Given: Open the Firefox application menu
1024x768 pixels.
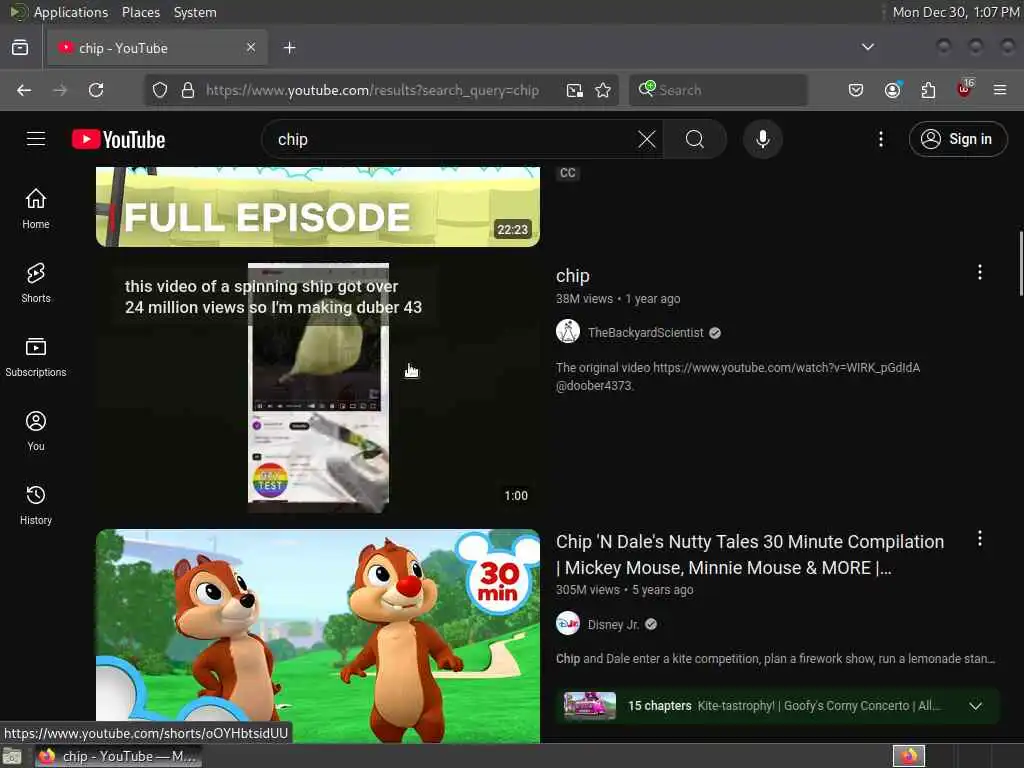Looking at the screenshot, I should (x=1000, y=90).
